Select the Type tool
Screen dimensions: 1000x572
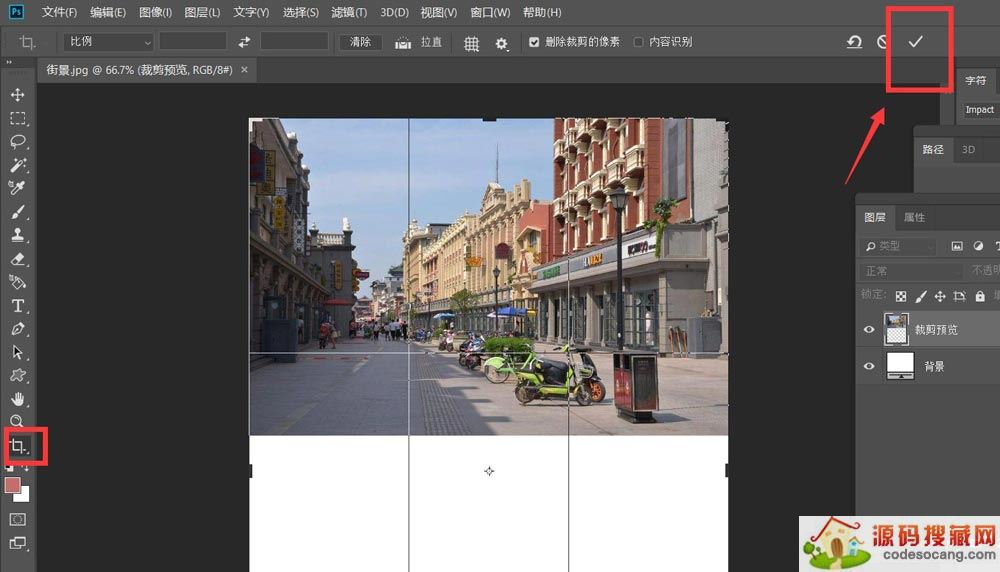pyautogui.click(x=18, y=305)
